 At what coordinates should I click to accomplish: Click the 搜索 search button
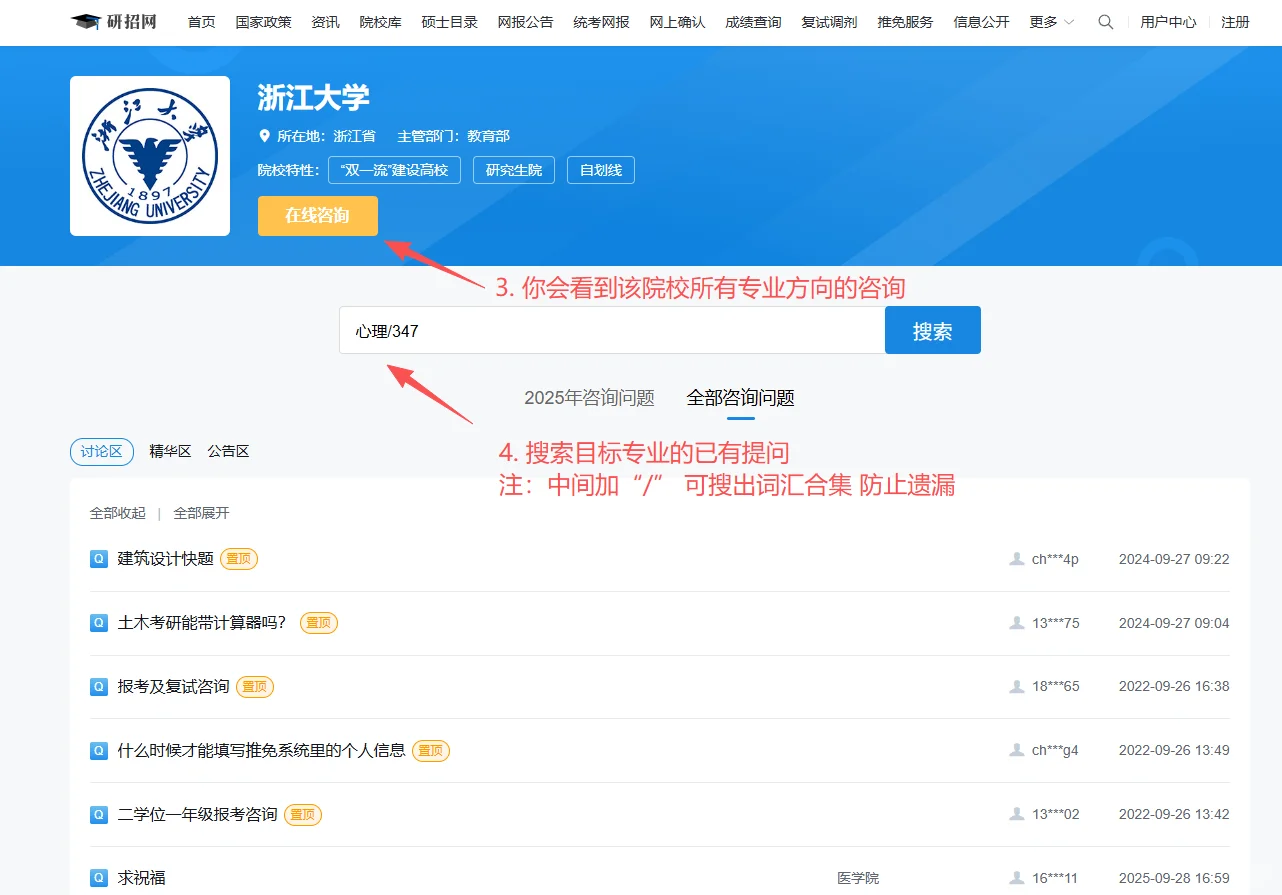coord(931,330)
